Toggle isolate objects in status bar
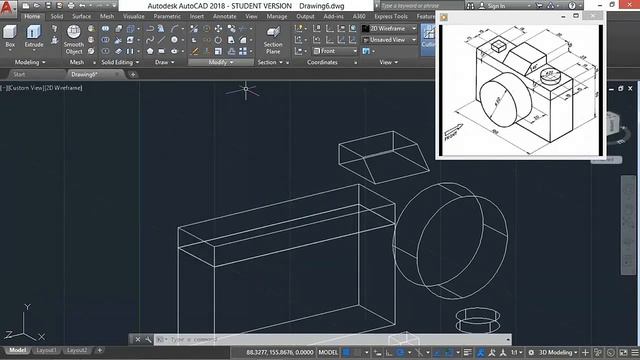The height and width of the screenshot is (360, 640). click(x=597, y=353)
